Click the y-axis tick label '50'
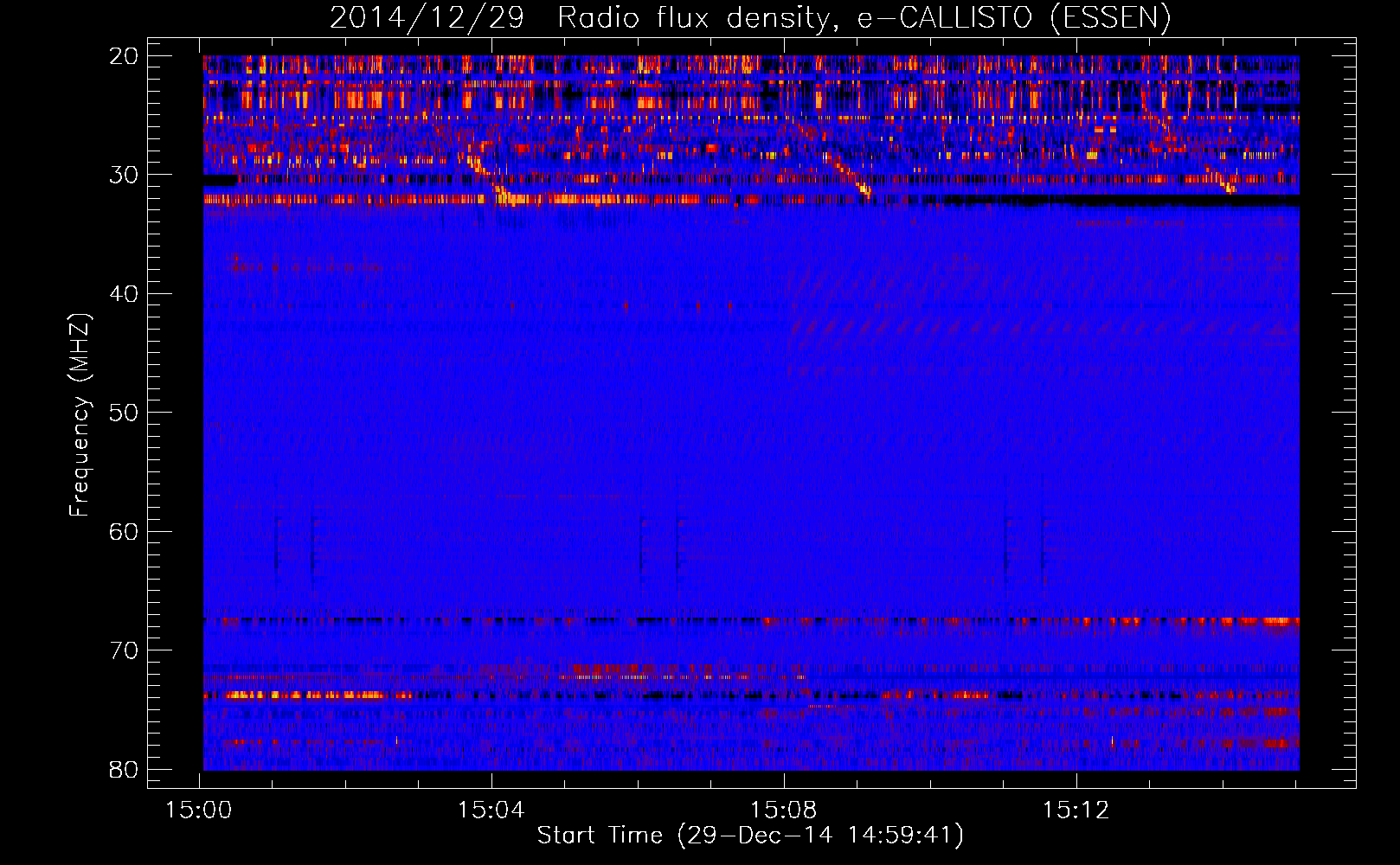The height and width of the screenshot is (865, 1400). [x=124, y=413]
